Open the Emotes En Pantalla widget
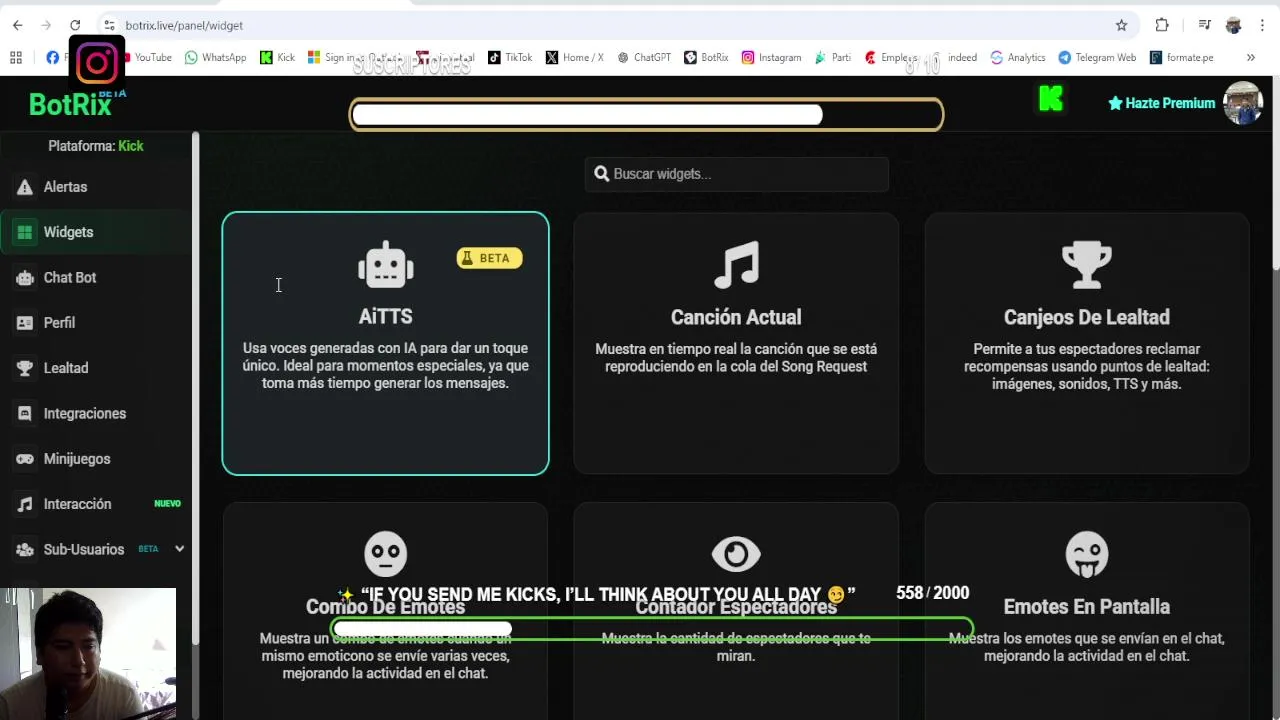Viewport: 1280px width, 720px height. 1087,611
